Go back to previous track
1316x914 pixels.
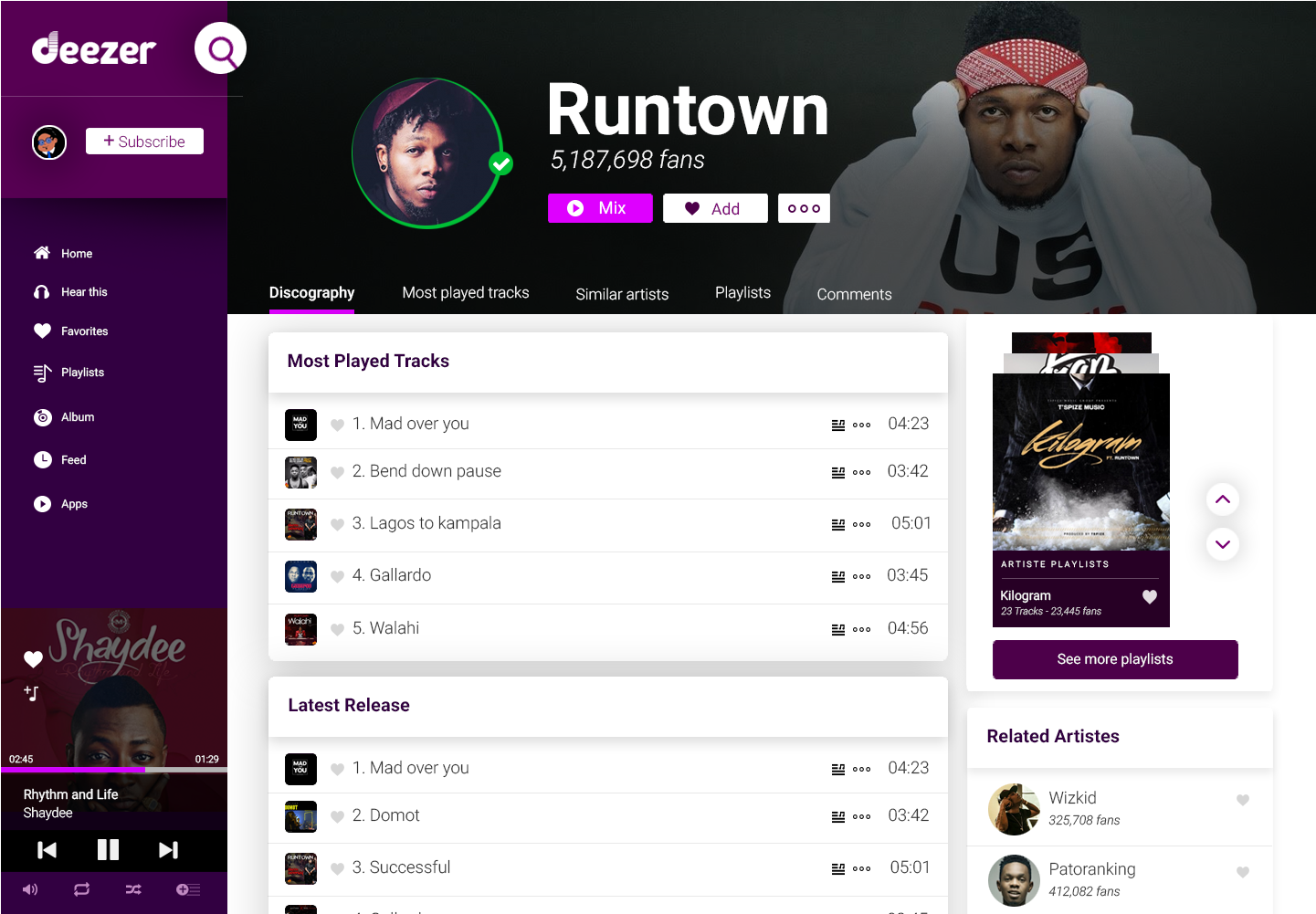pos(47,850)
